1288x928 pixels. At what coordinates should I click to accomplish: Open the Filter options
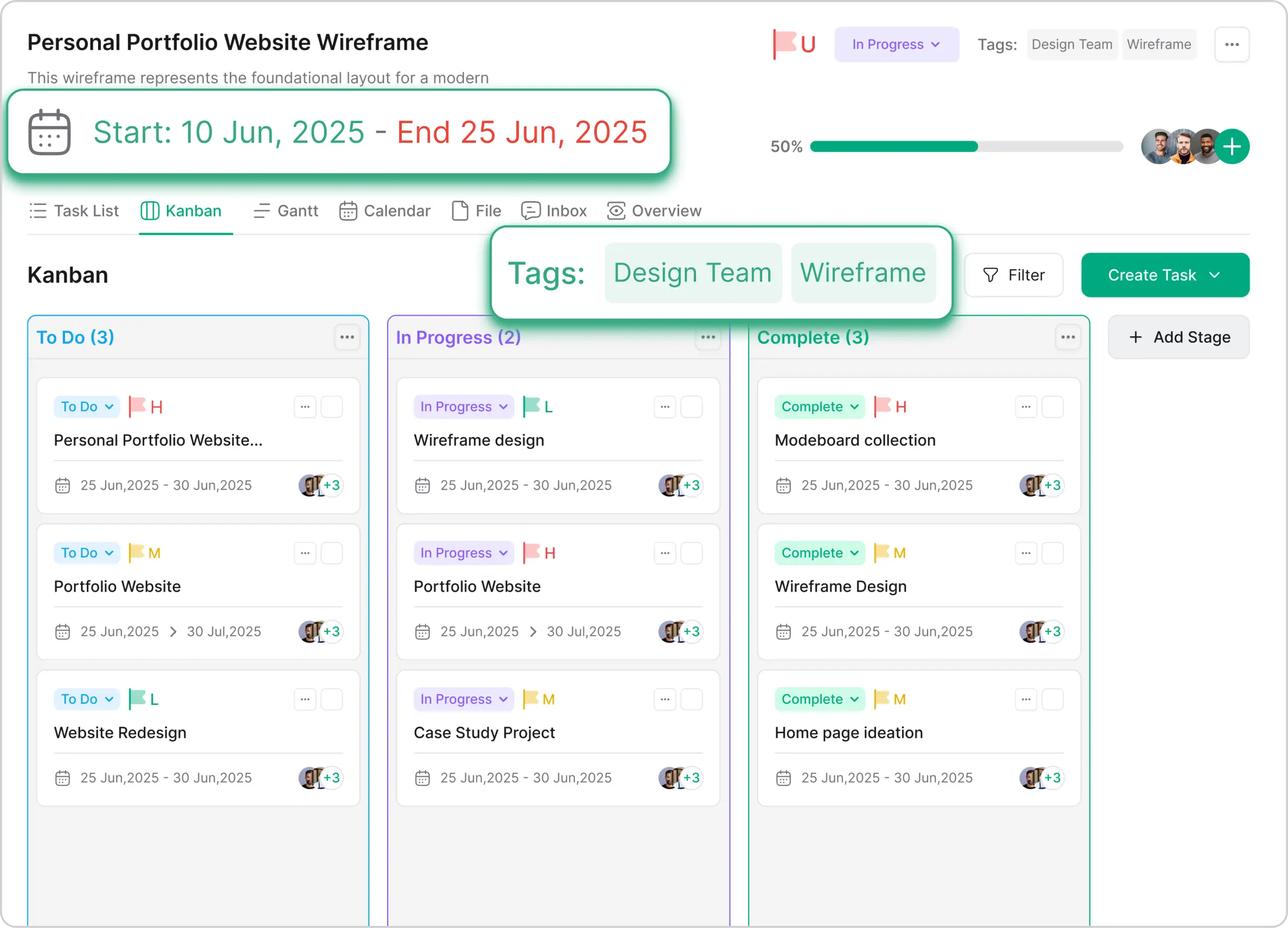[1014, 275]
